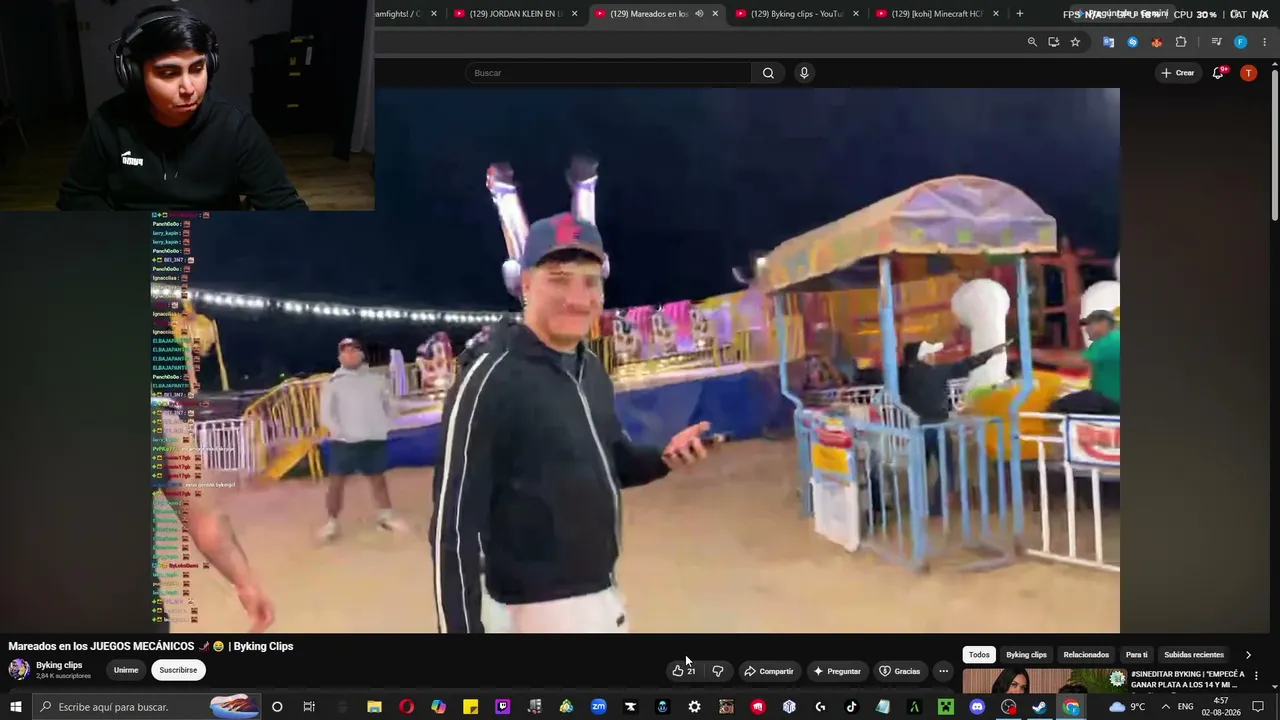This screenshot has height=720, width=1280.
Task: Select the Byking clips filter chip
Action: click(x=1026, y=655)
